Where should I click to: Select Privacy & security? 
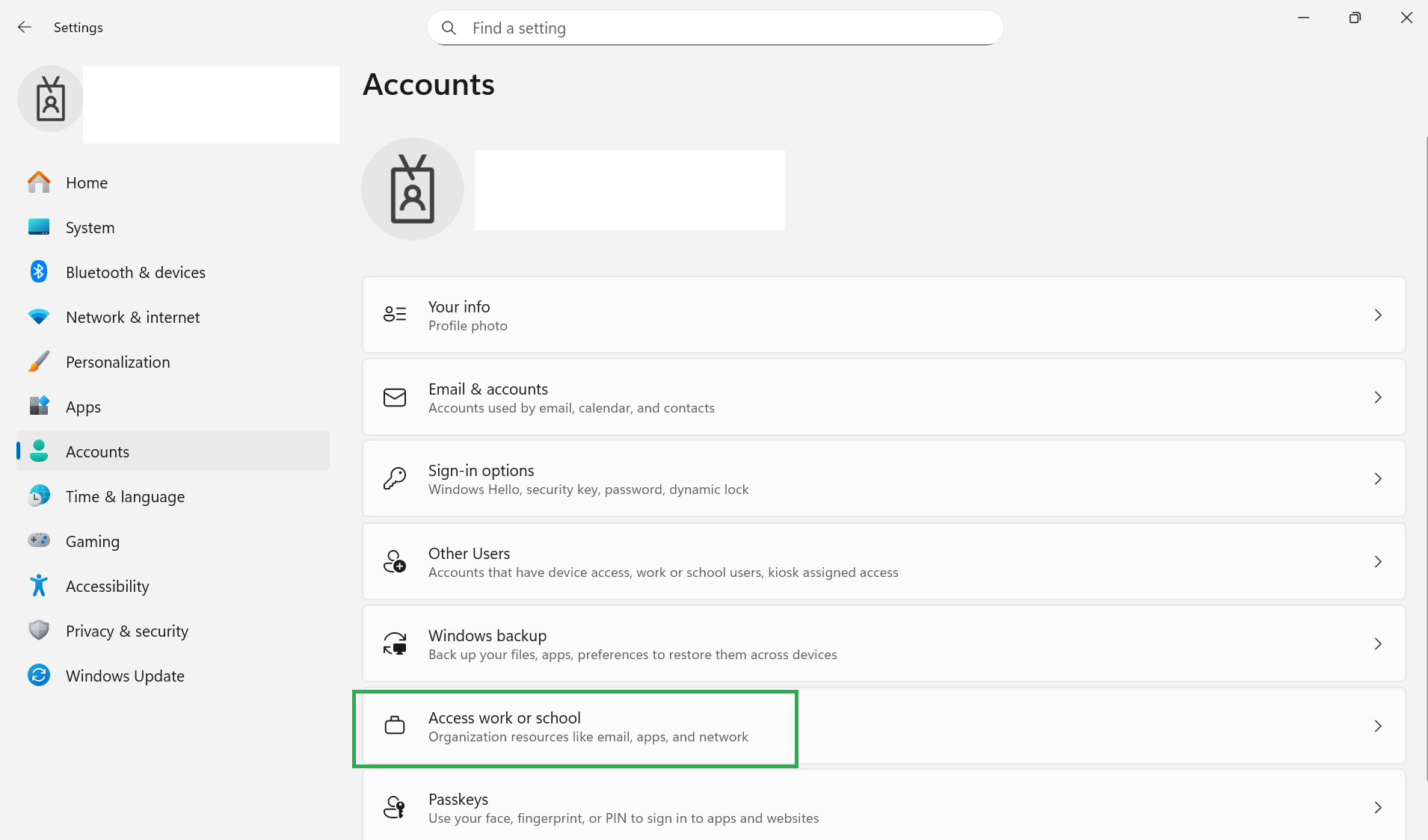click(173, 631)
